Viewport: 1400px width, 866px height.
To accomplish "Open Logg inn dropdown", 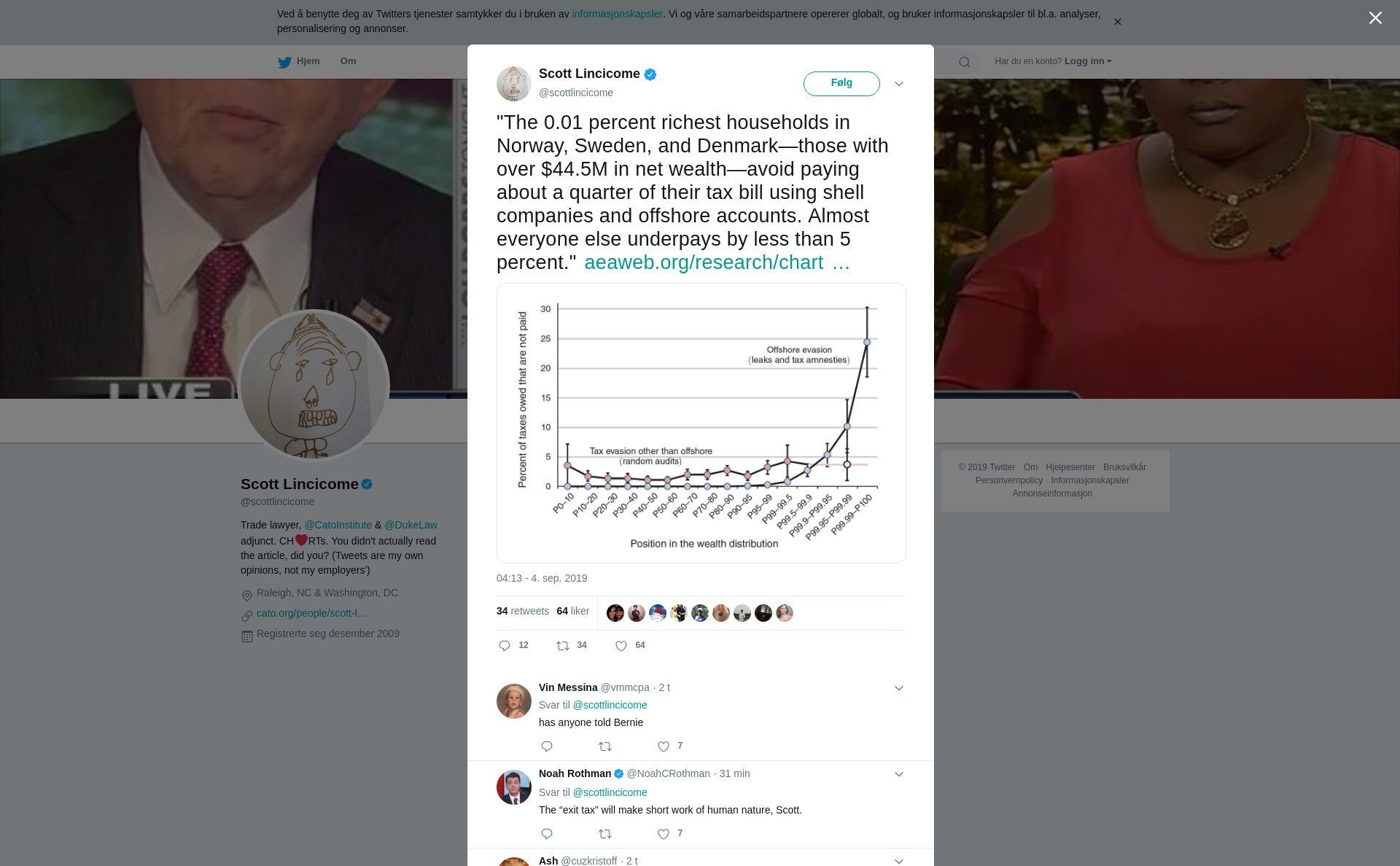I will click(1088, 61).
